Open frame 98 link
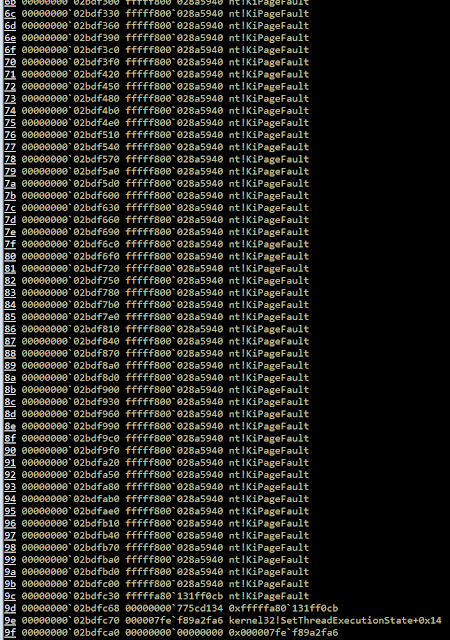The height and width of the screenshot is (640, 450). click(10, 547)
